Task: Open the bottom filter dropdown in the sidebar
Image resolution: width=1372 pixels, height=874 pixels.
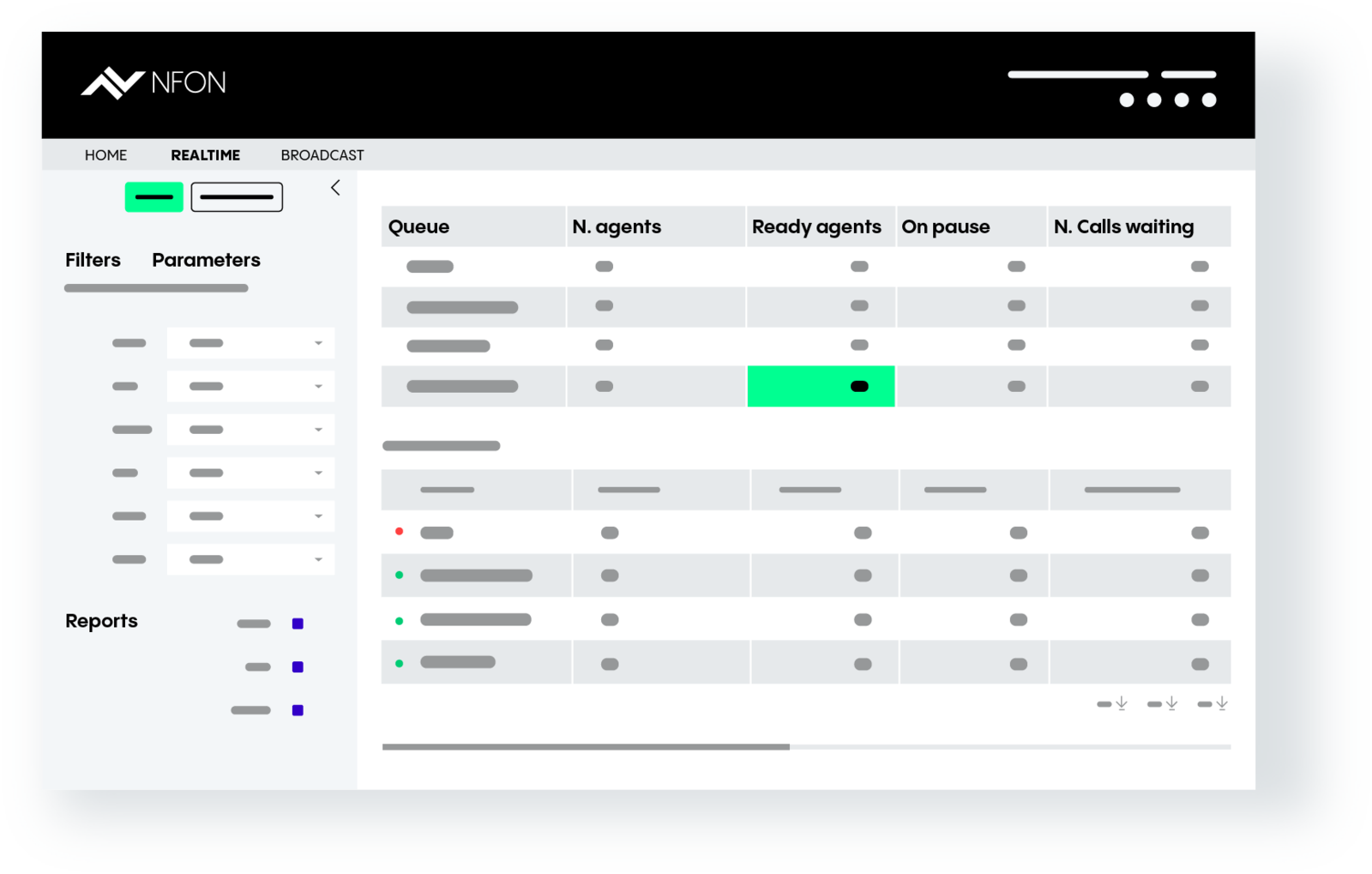Action: [250, 559]
